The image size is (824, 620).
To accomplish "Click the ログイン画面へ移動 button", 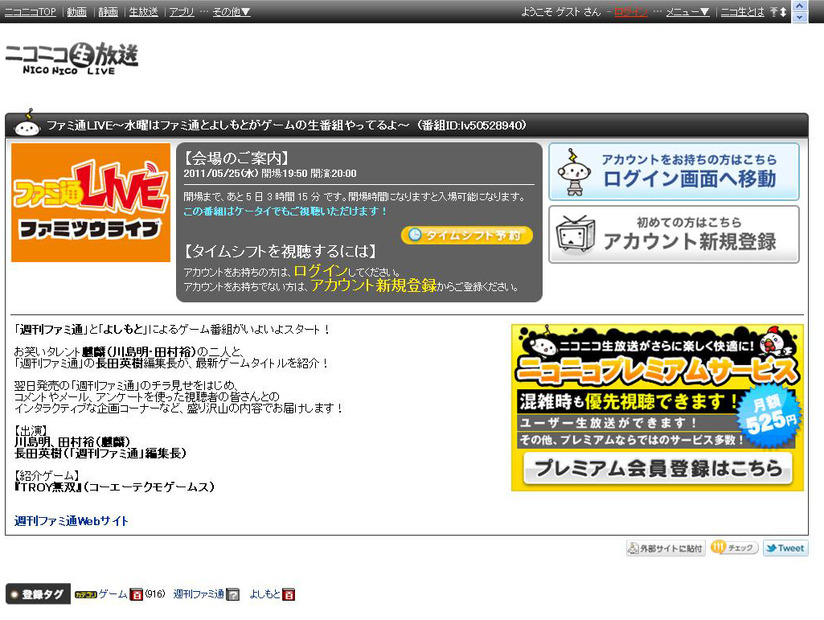I will 674,172.
